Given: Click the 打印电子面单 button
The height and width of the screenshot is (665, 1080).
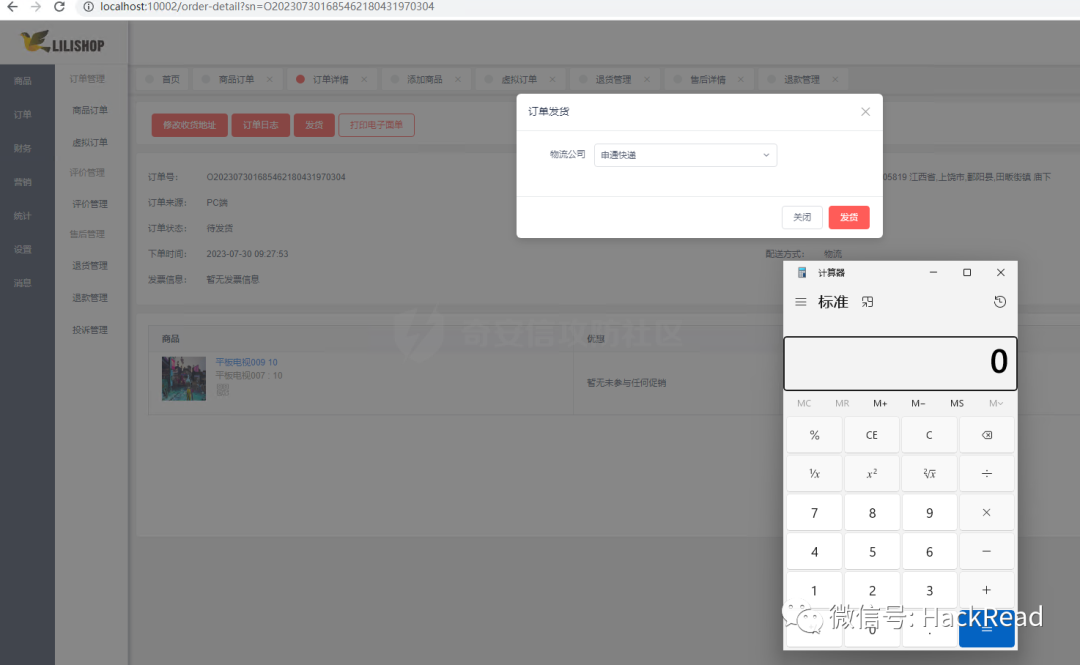Looking at the screenshot, I should [x=376, y=124].
